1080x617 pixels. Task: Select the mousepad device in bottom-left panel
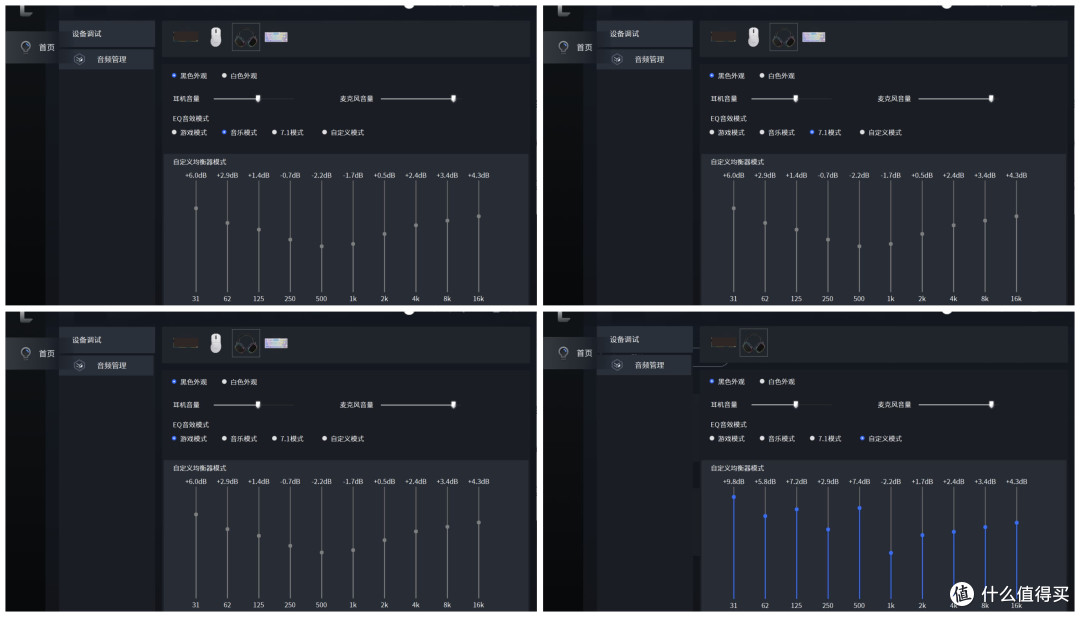(x=185, y=343)
